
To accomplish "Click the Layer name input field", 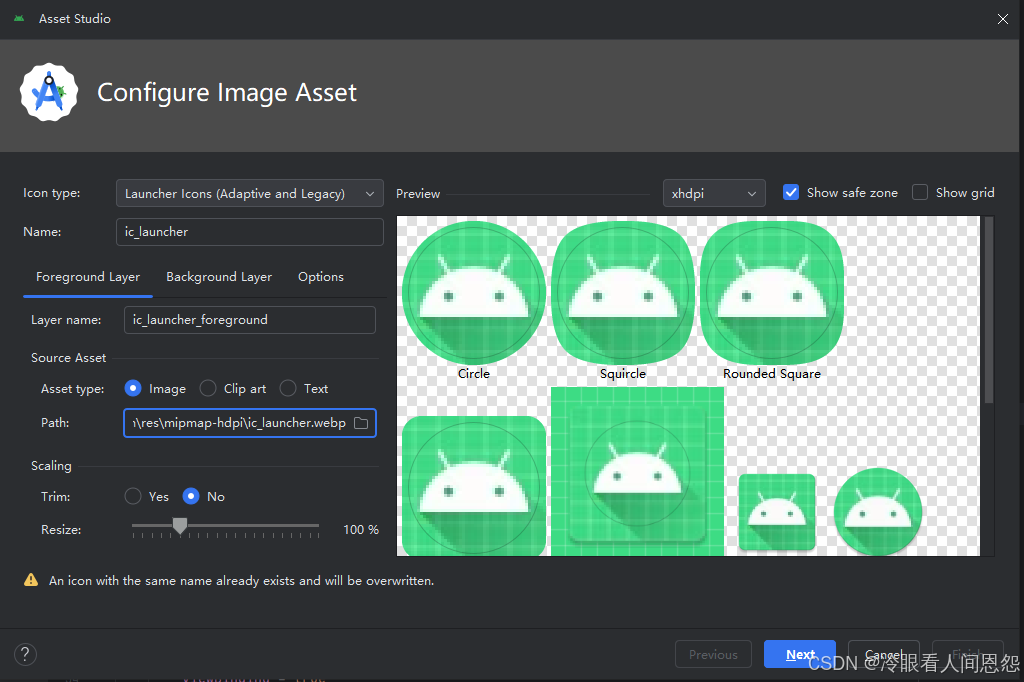I will [249, 320].
